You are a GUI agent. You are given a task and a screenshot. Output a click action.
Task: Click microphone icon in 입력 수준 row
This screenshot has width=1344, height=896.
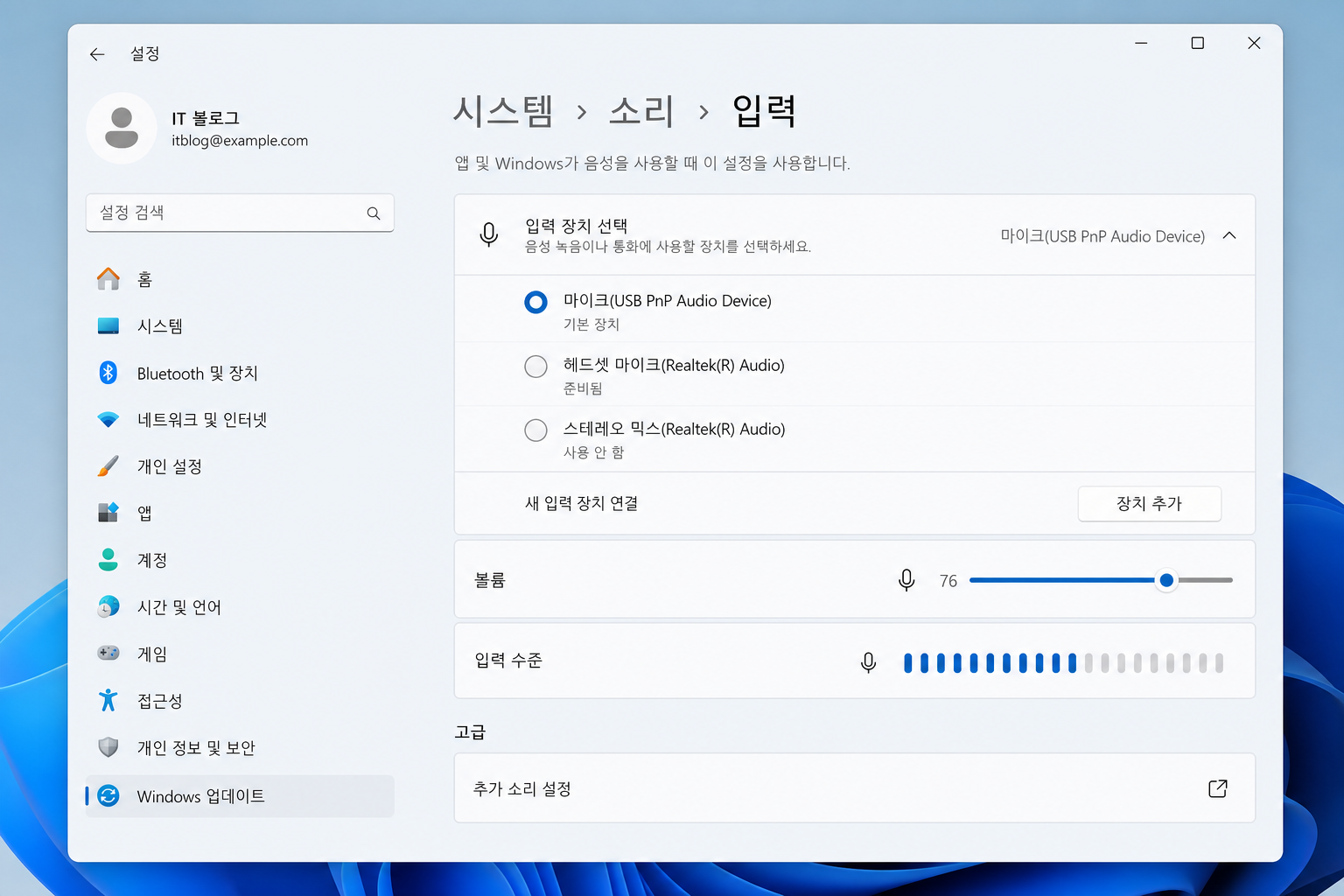tap(869, 662)
